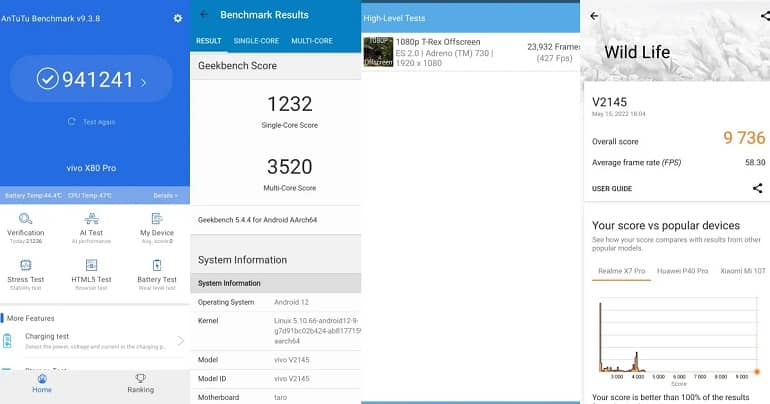Select average frame rate 58.30 value
This screenshot has width=770, height=404.
pyautogui.click(x=755, y=162)
